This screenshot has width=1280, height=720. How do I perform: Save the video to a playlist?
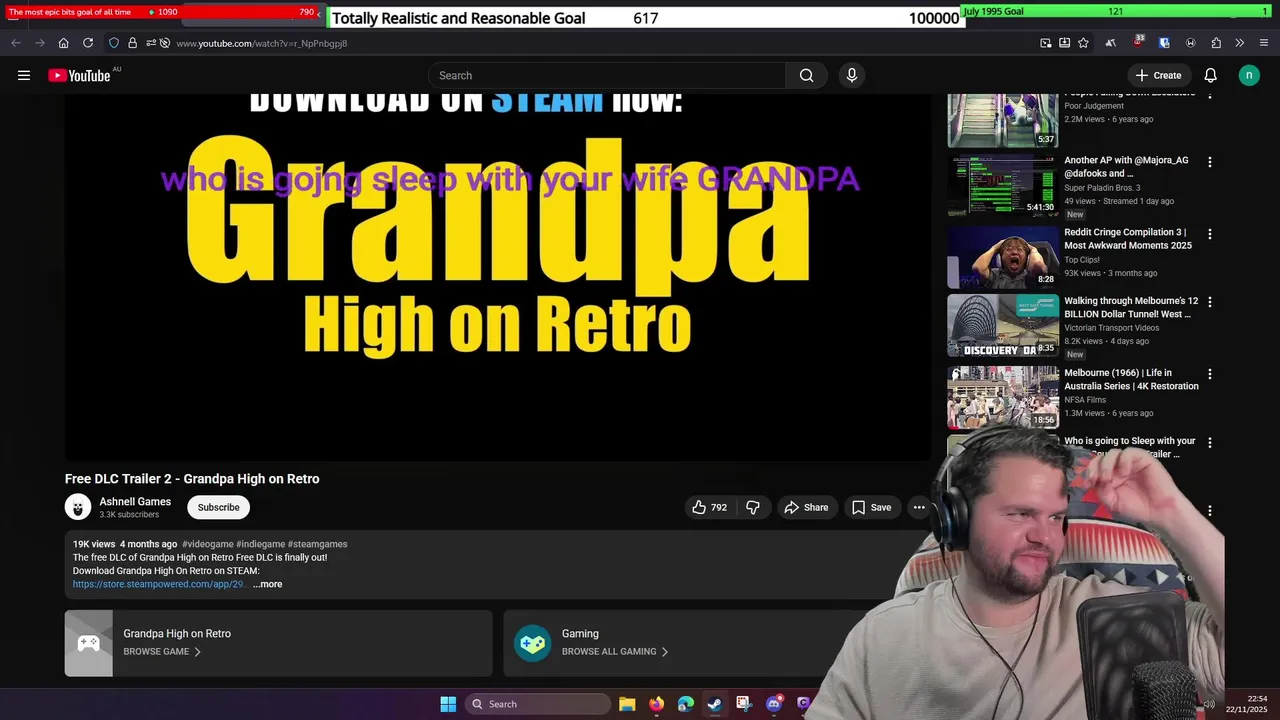click(871, 507)
